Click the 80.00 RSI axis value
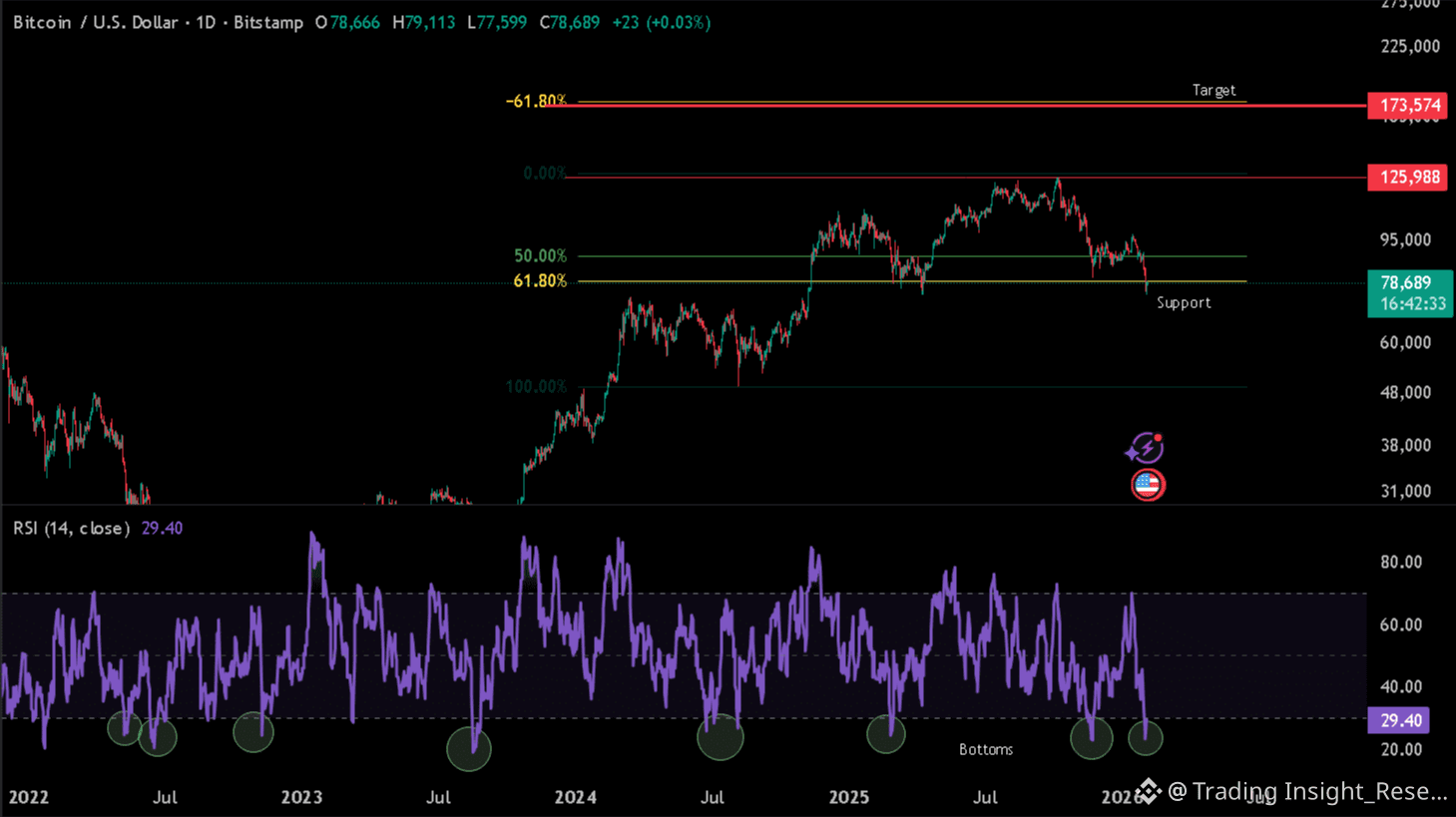This screenshot has width=1456, height=817. pyautogui.click(x=1401, y=562)
